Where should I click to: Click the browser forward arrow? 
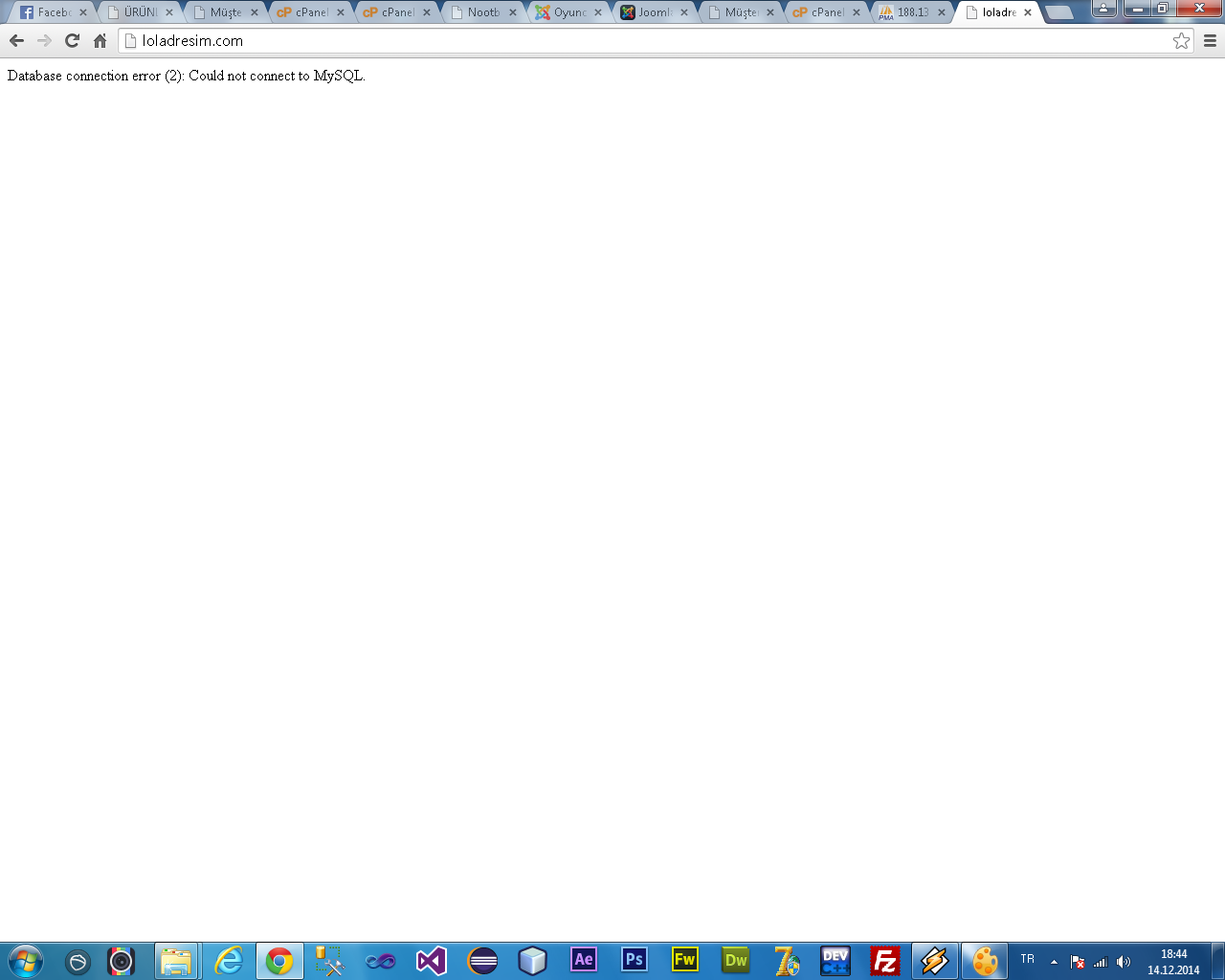point(44,40)
